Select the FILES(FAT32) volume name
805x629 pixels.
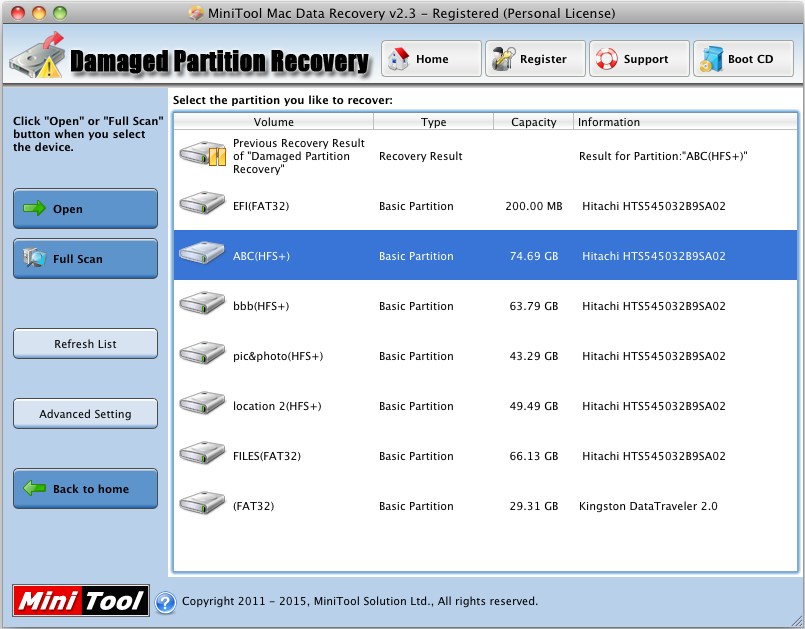click(x=267, y=456)
